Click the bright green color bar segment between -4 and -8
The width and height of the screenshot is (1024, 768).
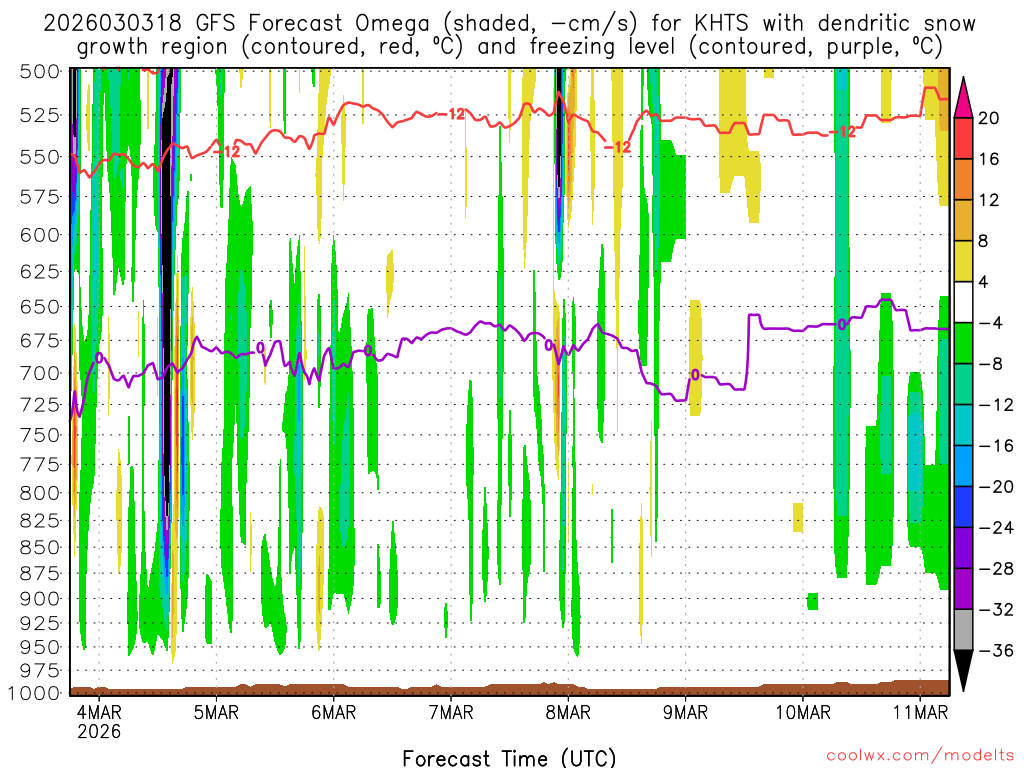(x=963, y=343)
